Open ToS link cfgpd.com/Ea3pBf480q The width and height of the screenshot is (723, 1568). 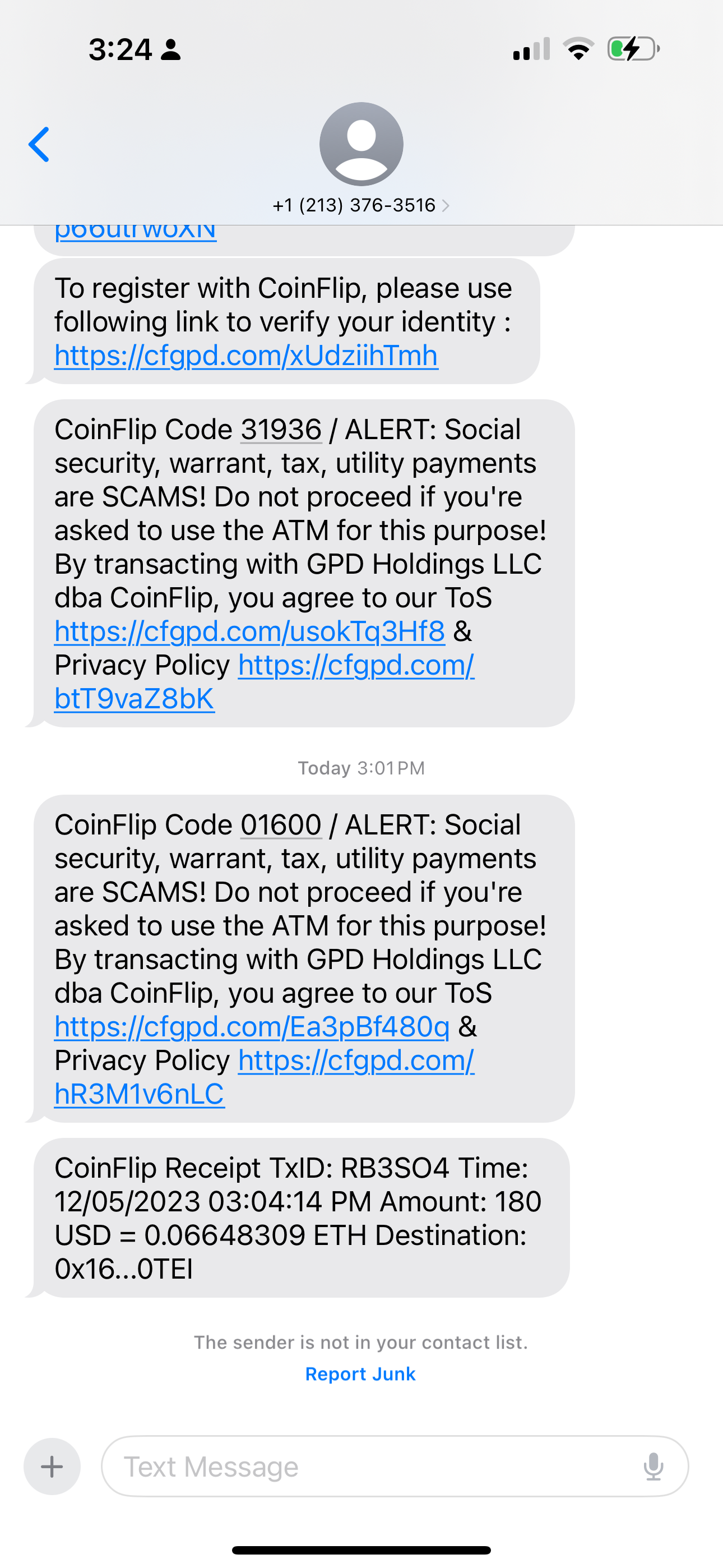pos(252,1027)
